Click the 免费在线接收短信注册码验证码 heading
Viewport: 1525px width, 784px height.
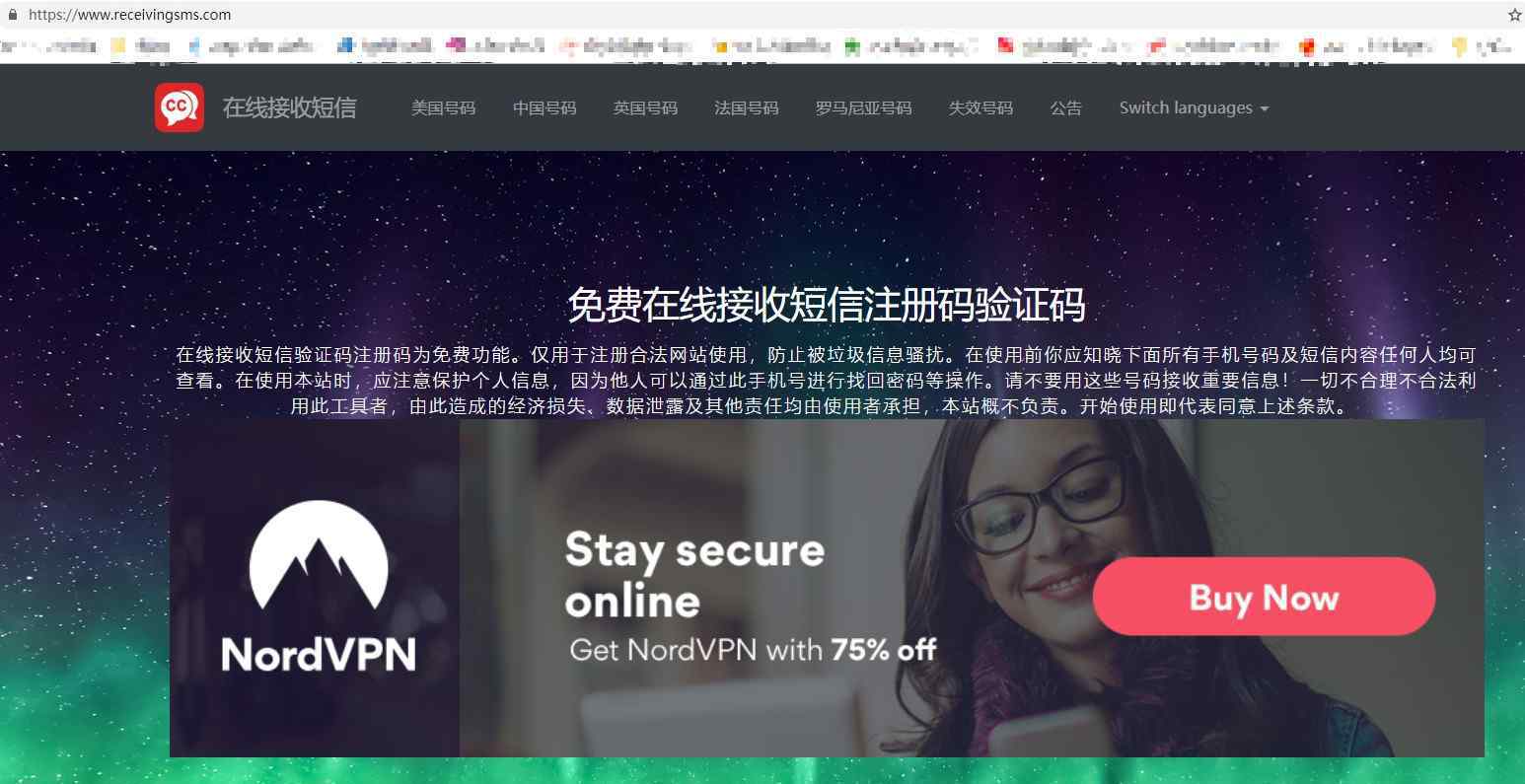pyautogui.click(x=827, y=305)
